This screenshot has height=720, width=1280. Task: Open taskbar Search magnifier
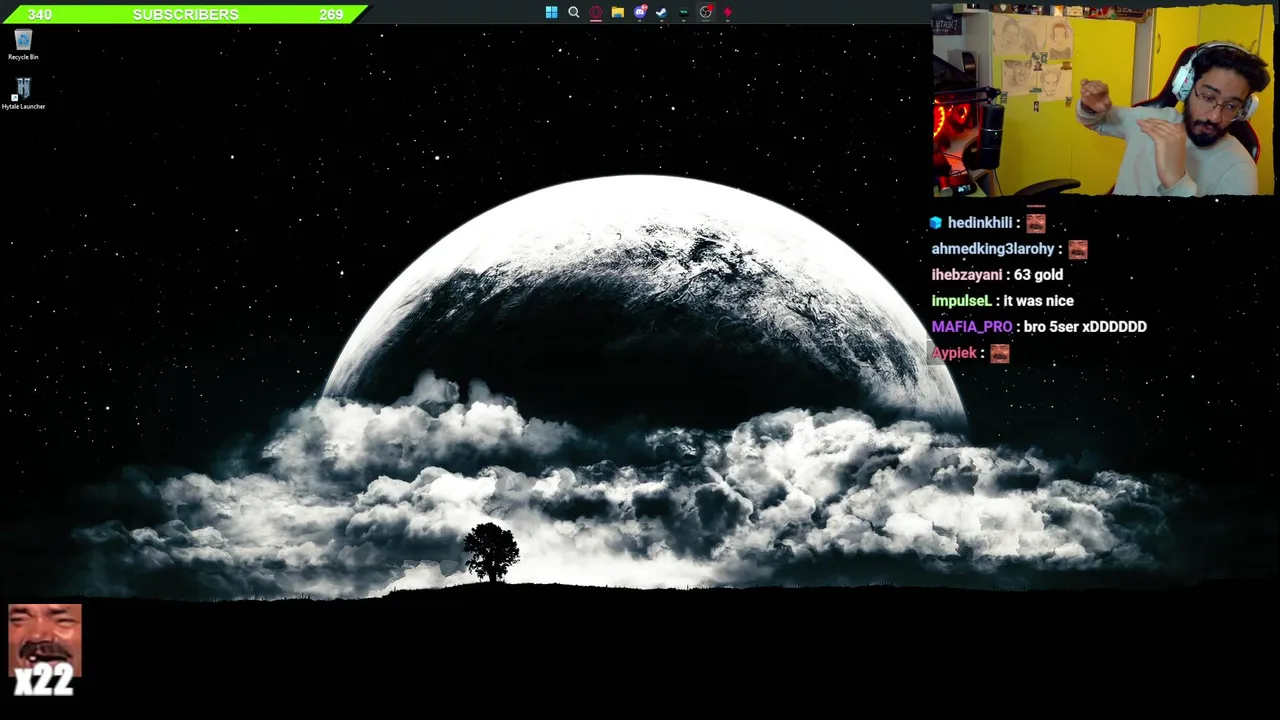(x=573, y=12)
